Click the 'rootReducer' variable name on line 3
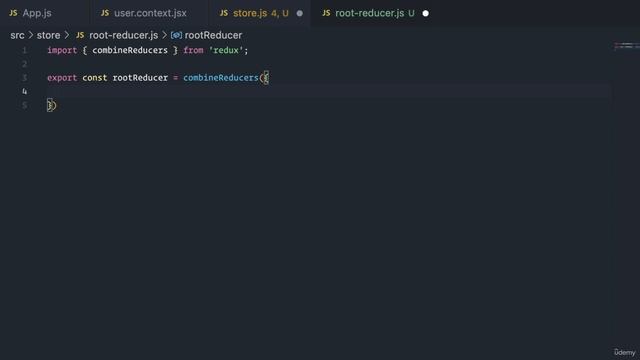 (x=140, y=78)
